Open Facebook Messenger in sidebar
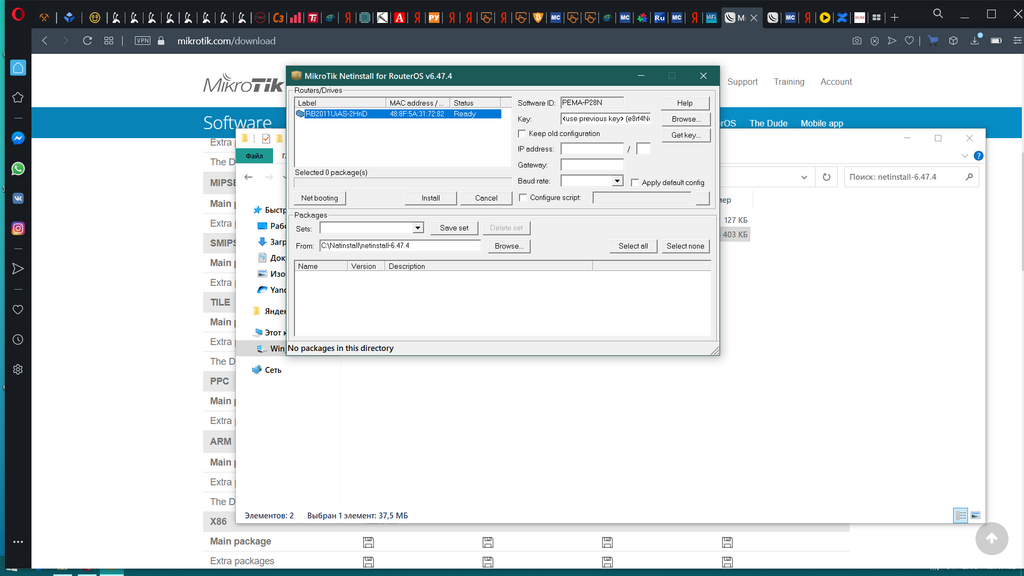The image size is (1024, 576). click(x=18, y=138)
